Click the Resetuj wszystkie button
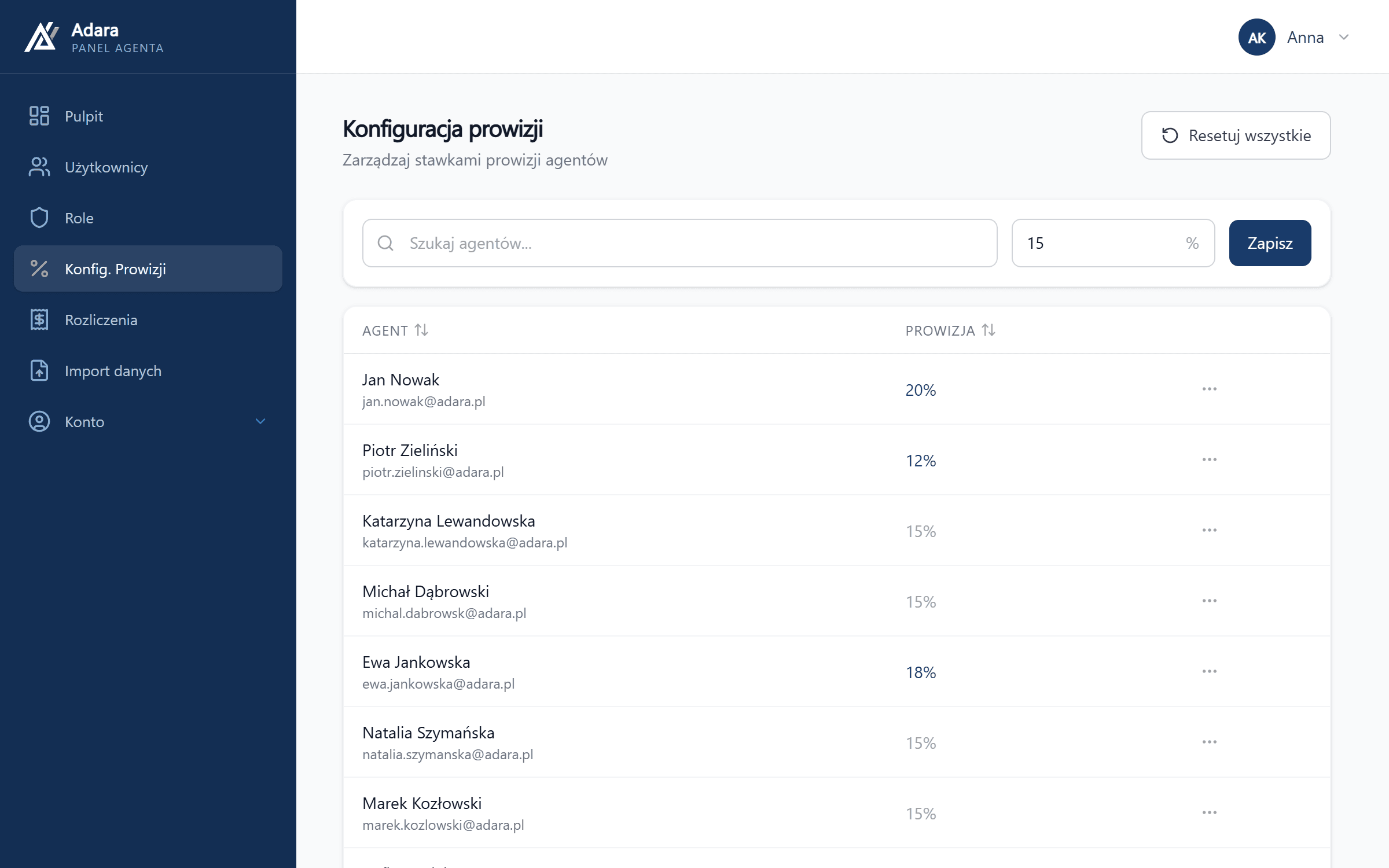This screenshot has height=868, width=1389. [x=1236, y=135]
